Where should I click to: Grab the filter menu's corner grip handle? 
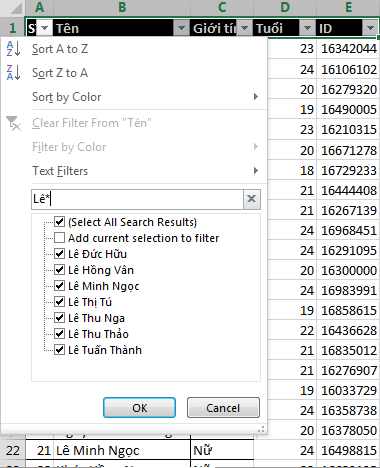pyautogui.click(x=262, y=429)
